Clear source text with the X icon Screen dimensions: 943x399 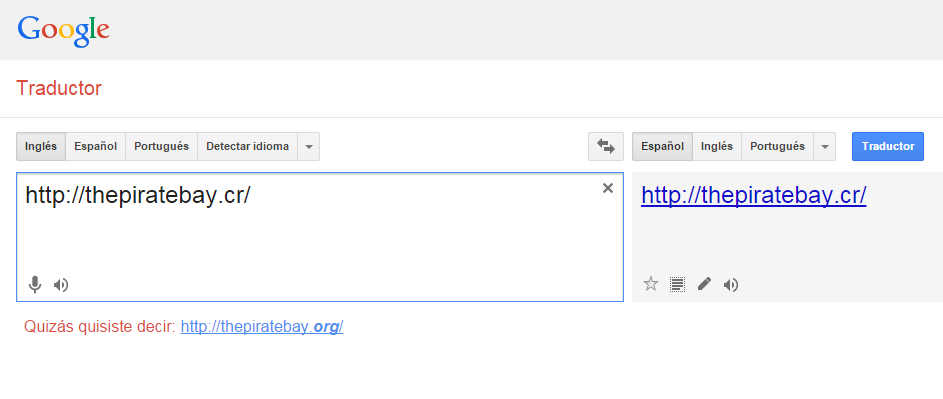[x=608, y=188]
